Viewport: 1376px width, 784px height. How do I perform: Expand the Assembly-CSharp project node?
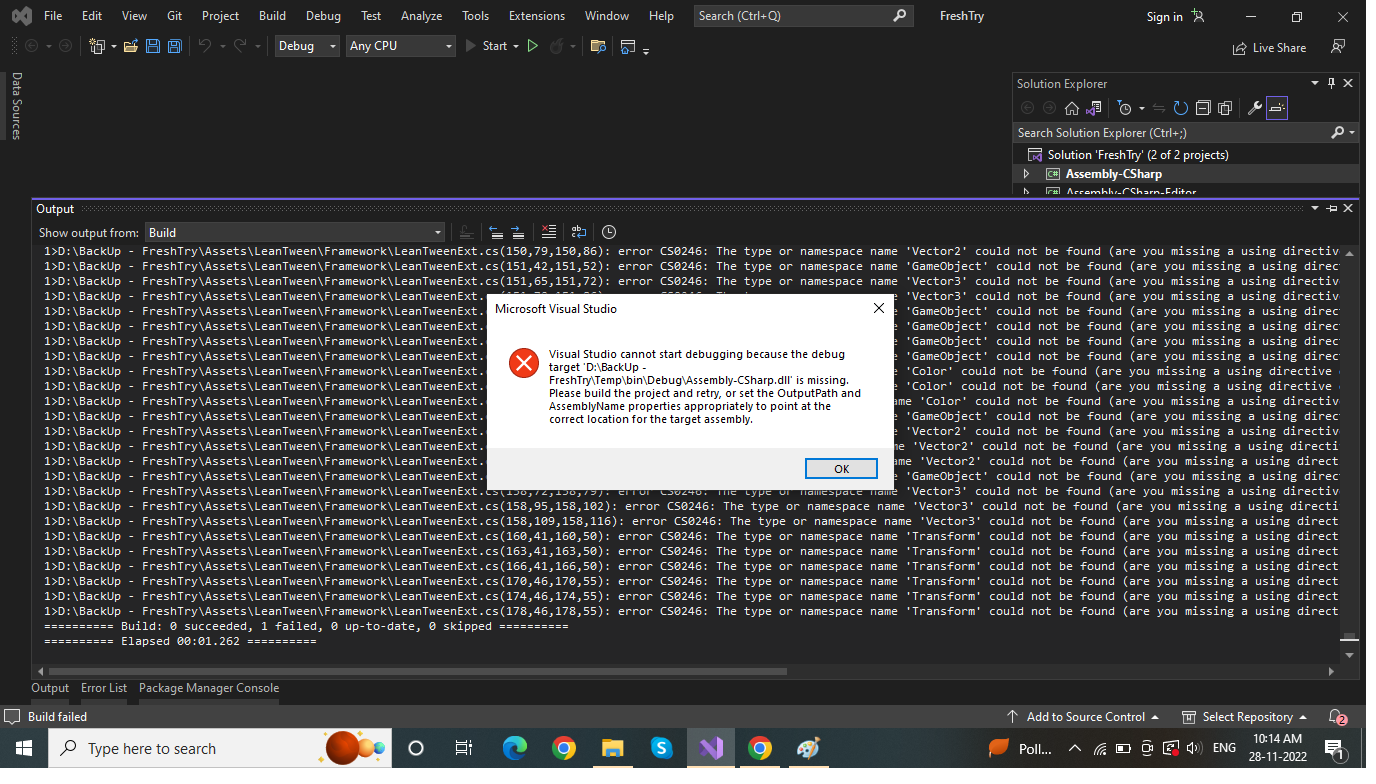[x=1025, y=174]
